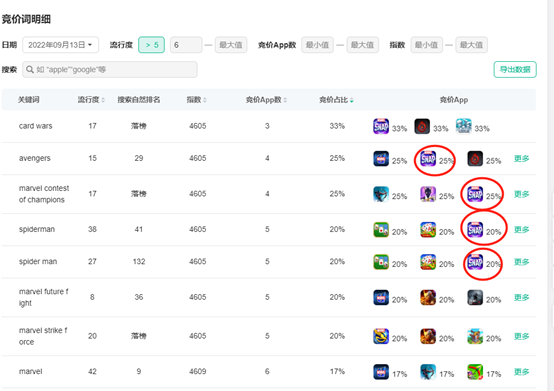The image size is (554, 391).
Task: Focus the keyword search field
Action: (110, 70)
